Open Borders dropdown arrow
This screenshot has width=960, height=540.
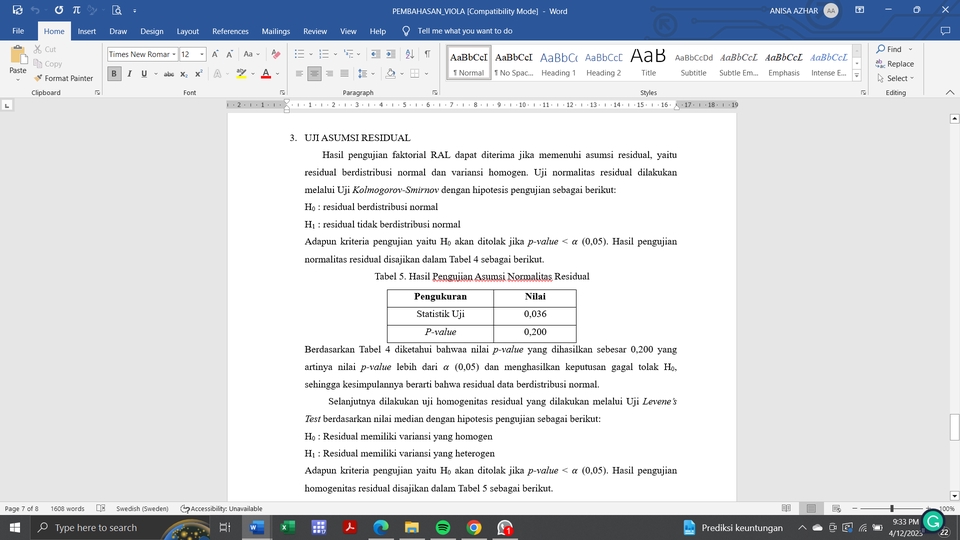click(x=426, y=74)
